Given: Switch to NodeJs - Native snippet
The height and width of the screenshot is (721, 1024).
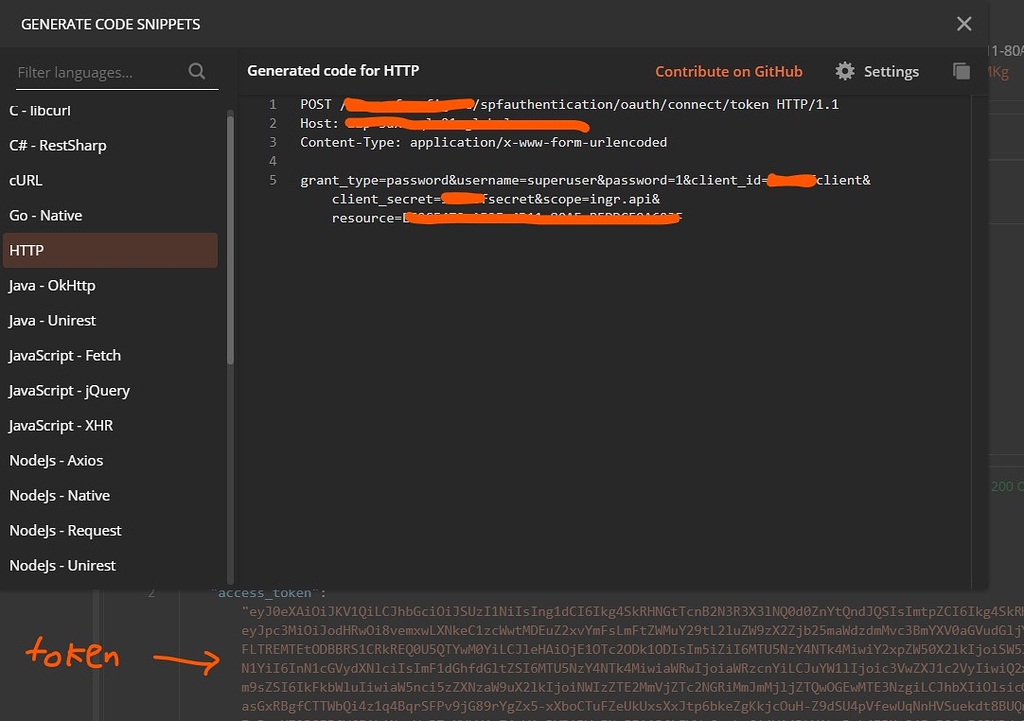Looking at the screenshot, I should point(110,495).
